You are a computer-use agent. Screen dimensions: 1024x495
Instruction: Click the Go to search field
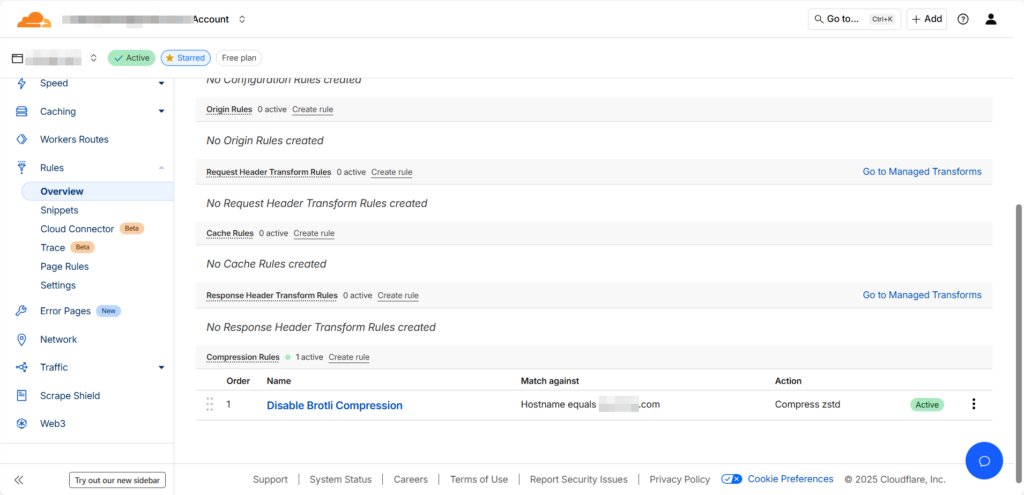click(x=853, y=19)
